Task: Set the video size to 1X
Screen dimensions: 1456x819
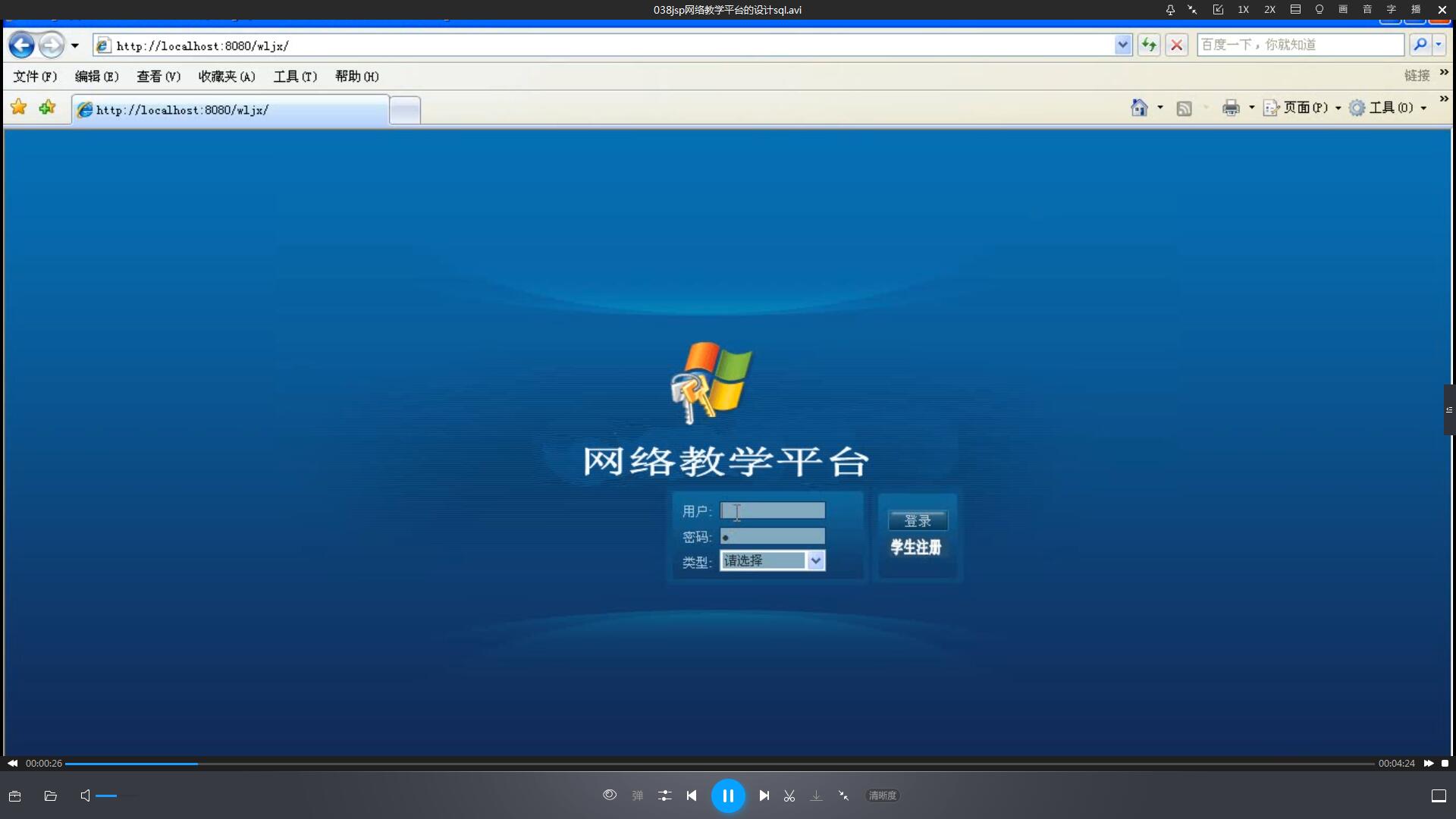Action: coord(1244,10)
